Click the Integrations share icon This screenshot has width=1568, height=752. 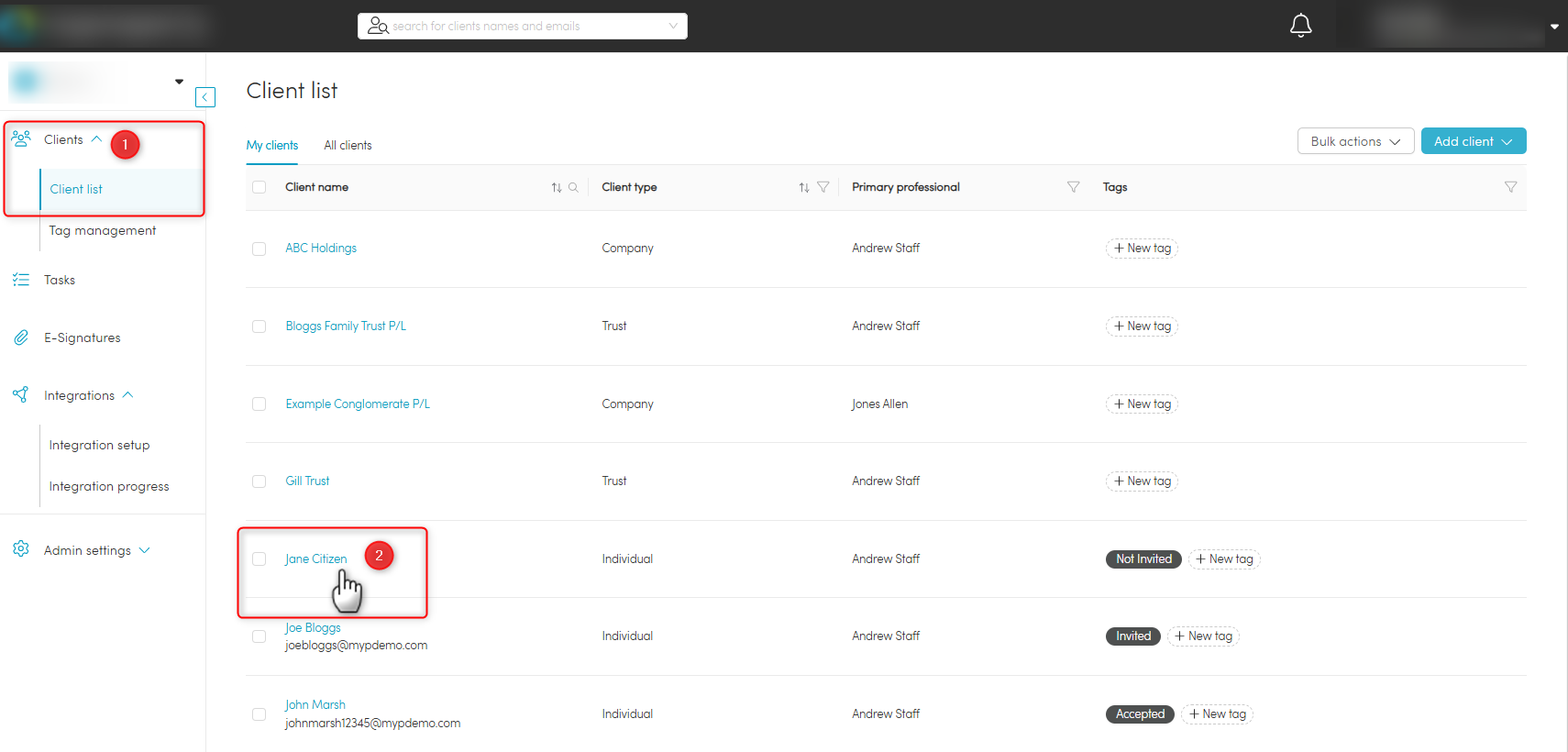tap(21, 394)
